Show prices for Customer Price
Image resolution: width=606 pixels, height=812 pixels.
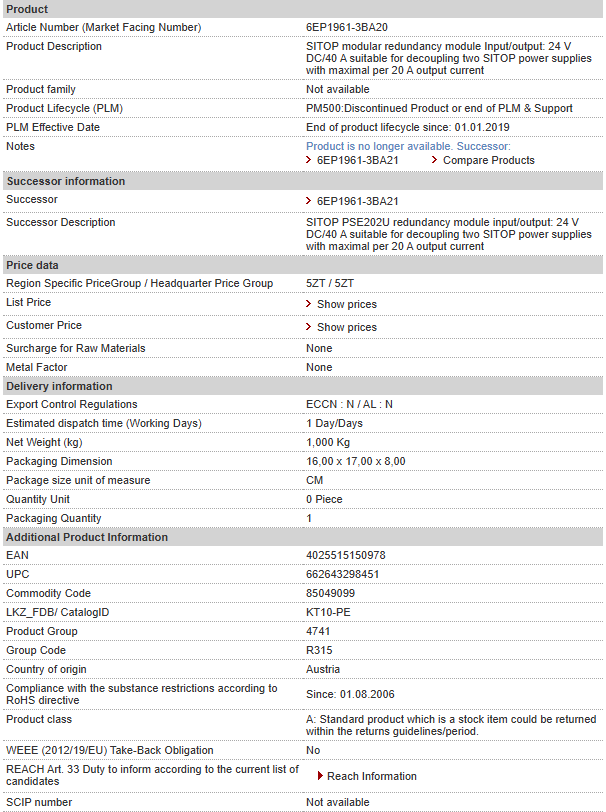click(x=346, y=327)
